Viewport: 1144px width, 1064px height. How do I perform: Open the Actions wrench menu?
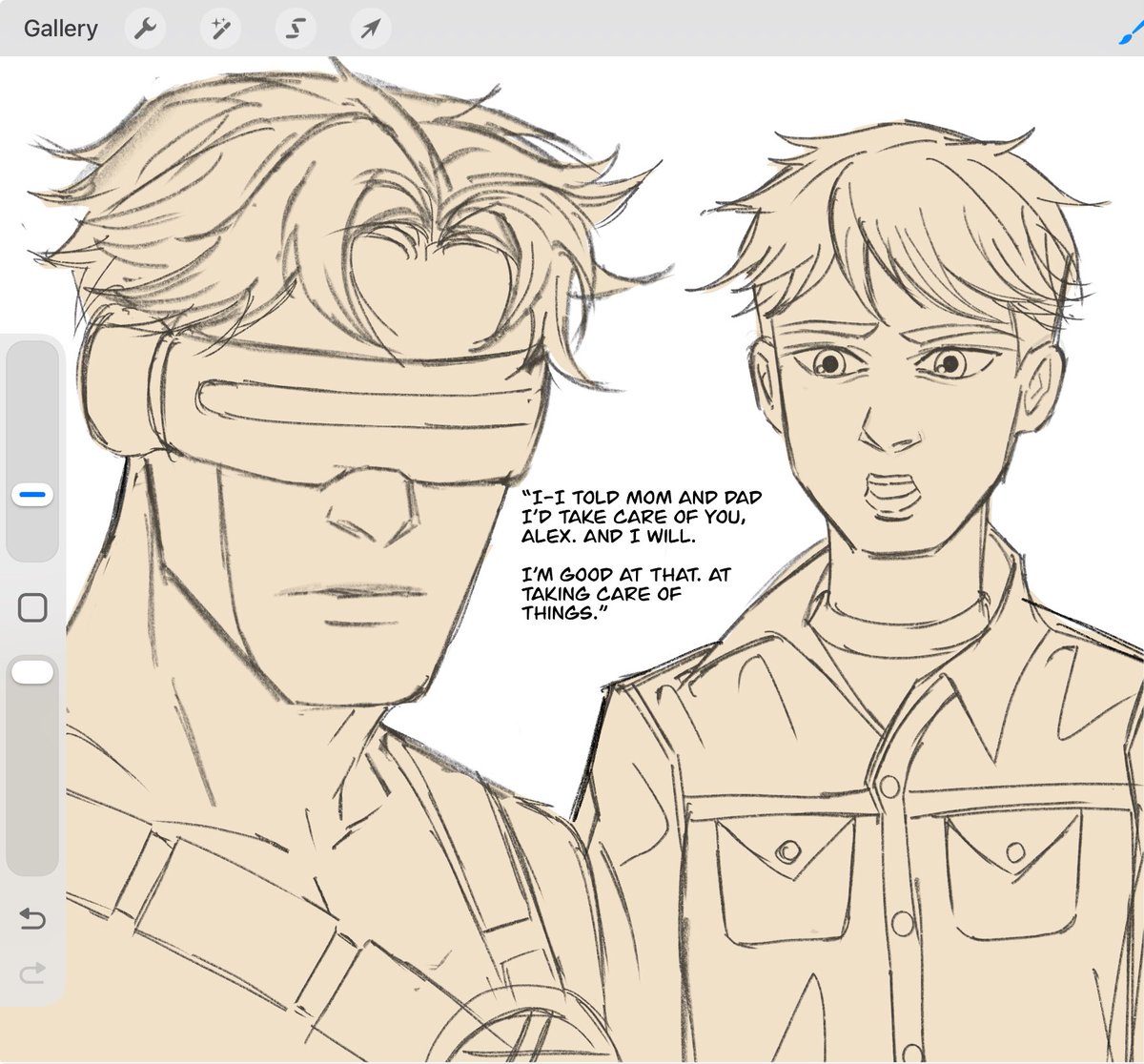tap(145, 29)
